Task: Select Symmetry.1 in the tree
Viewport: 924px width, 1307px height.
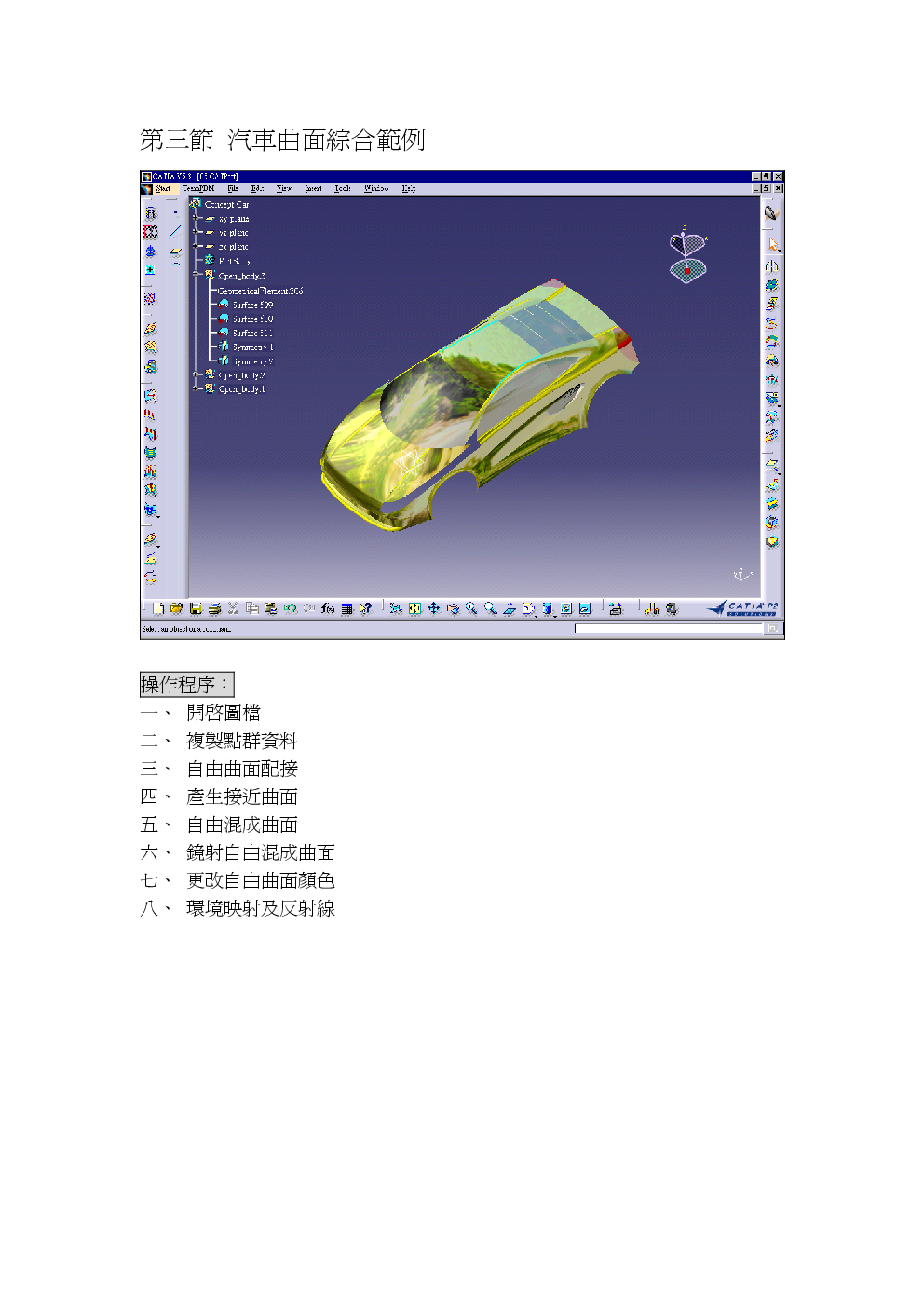Action: tap(252, 347)
